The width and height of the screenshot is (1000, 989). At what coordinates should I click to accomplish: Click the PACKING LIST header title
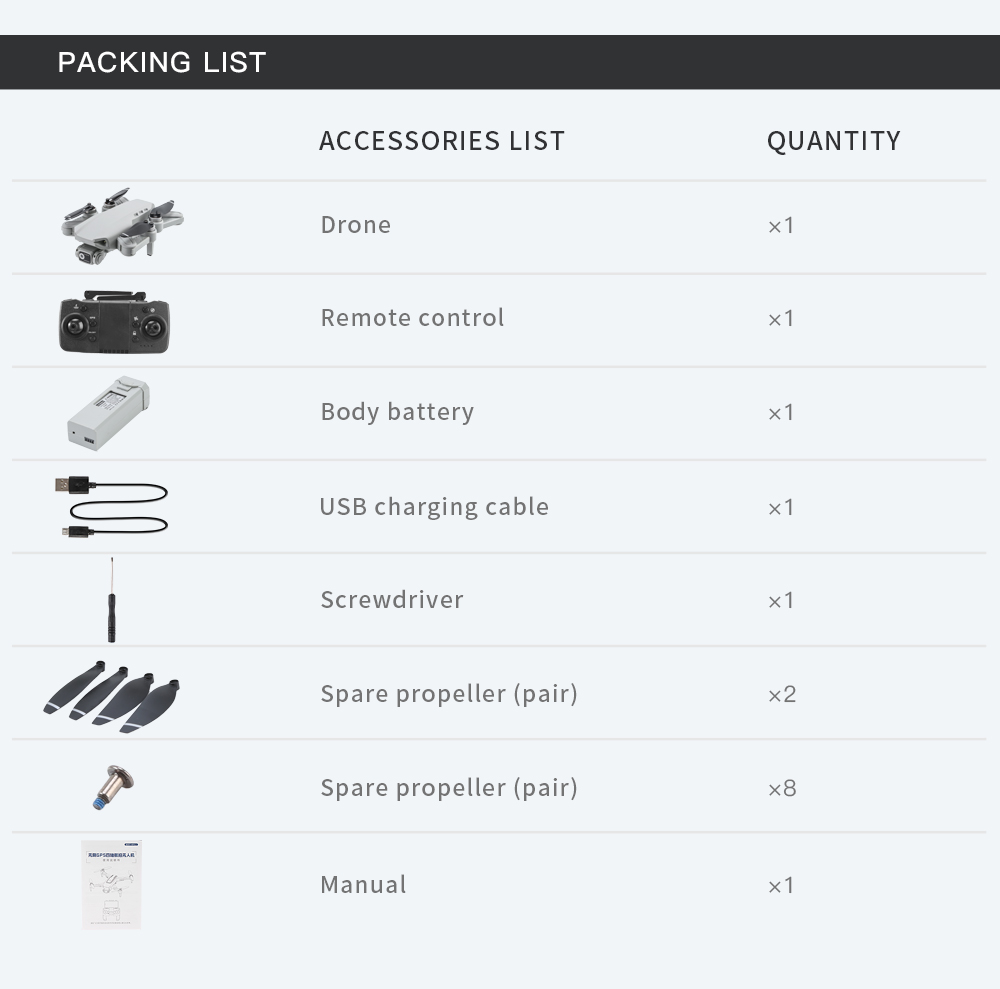pyautogui.click(x=161, y=62)
